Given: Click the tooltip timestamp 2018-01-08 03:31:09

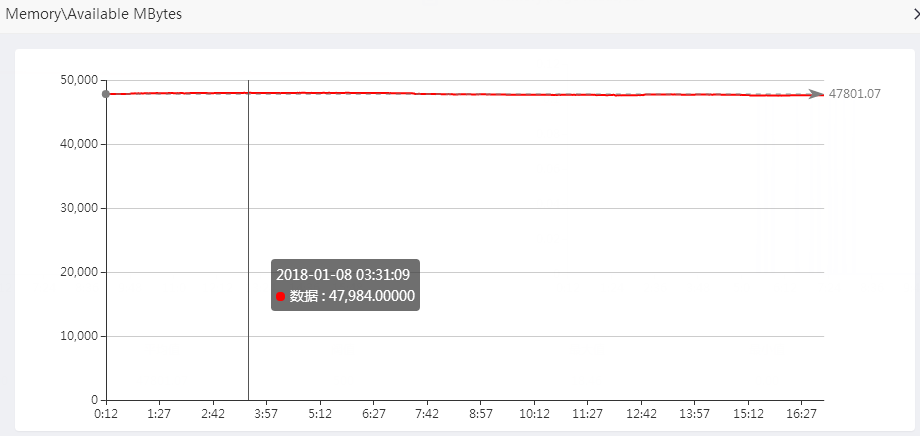Looking at the screenshot, I should click(x=343, y=274).
